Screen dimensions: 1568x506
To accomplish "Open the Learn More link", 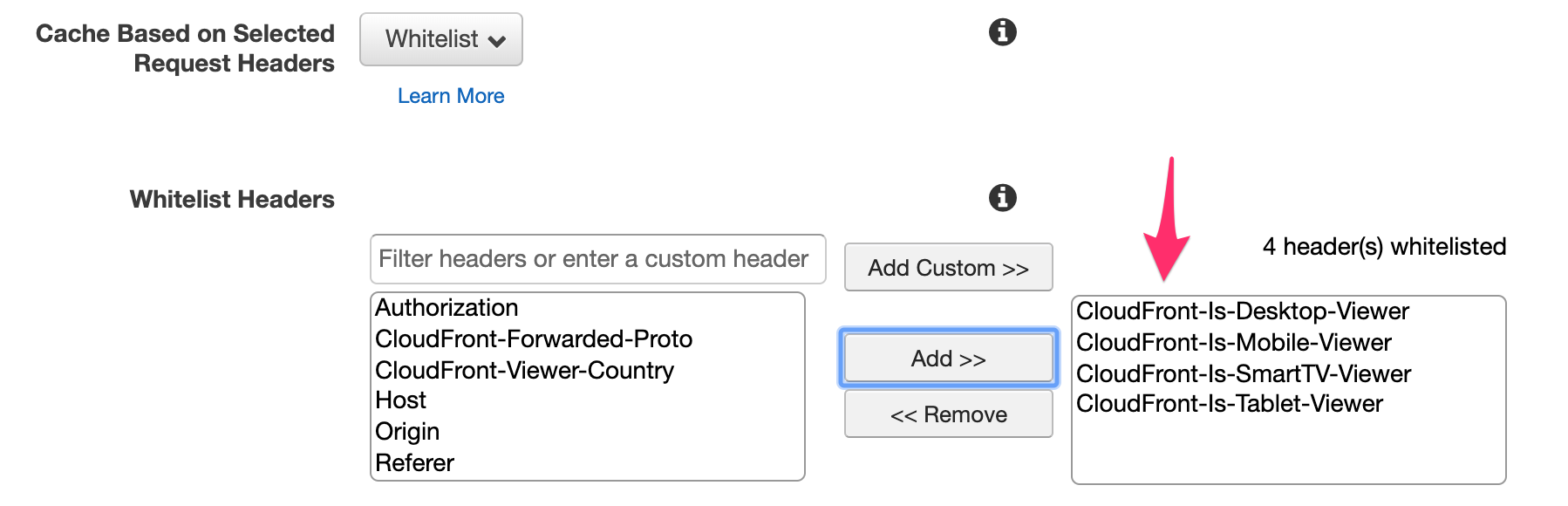I will (451, 96).
